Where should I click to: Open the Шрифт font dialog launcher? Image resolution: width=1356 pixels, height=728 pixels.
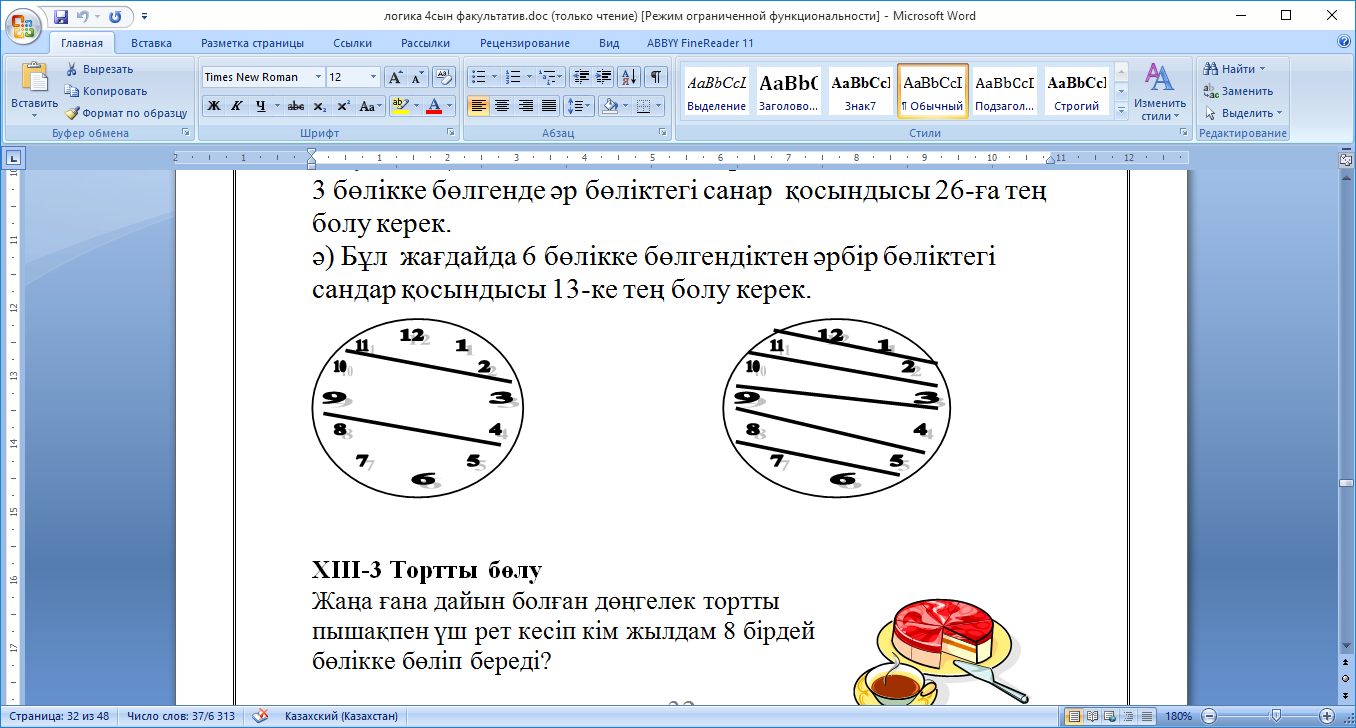coord(452,132)
